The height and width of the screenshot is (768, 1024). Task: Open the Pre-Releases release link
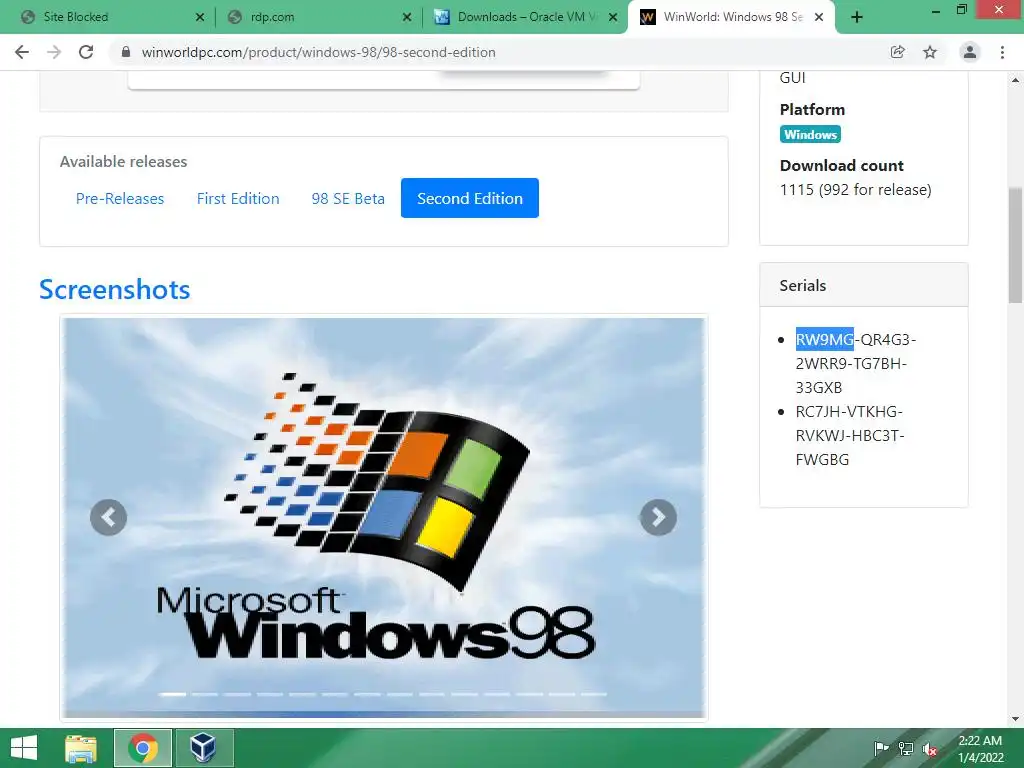pos(120,199)
